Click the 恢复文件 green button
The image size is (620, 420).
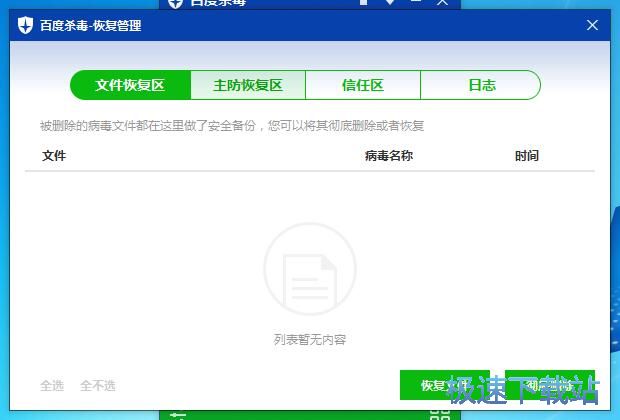click(445, 385)
